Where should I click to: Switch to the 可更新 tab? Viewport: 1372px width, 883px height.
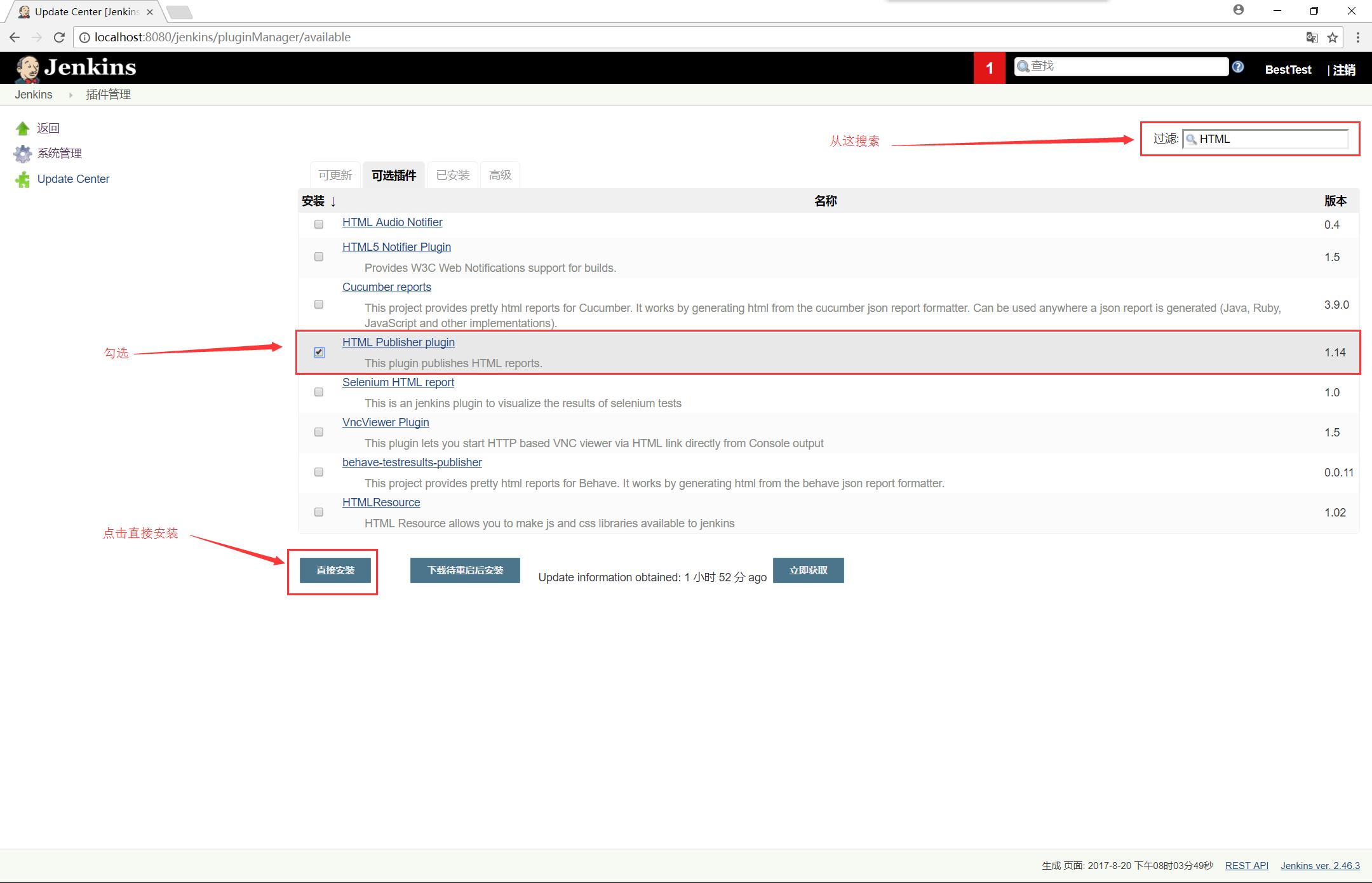tap(335, 175)
